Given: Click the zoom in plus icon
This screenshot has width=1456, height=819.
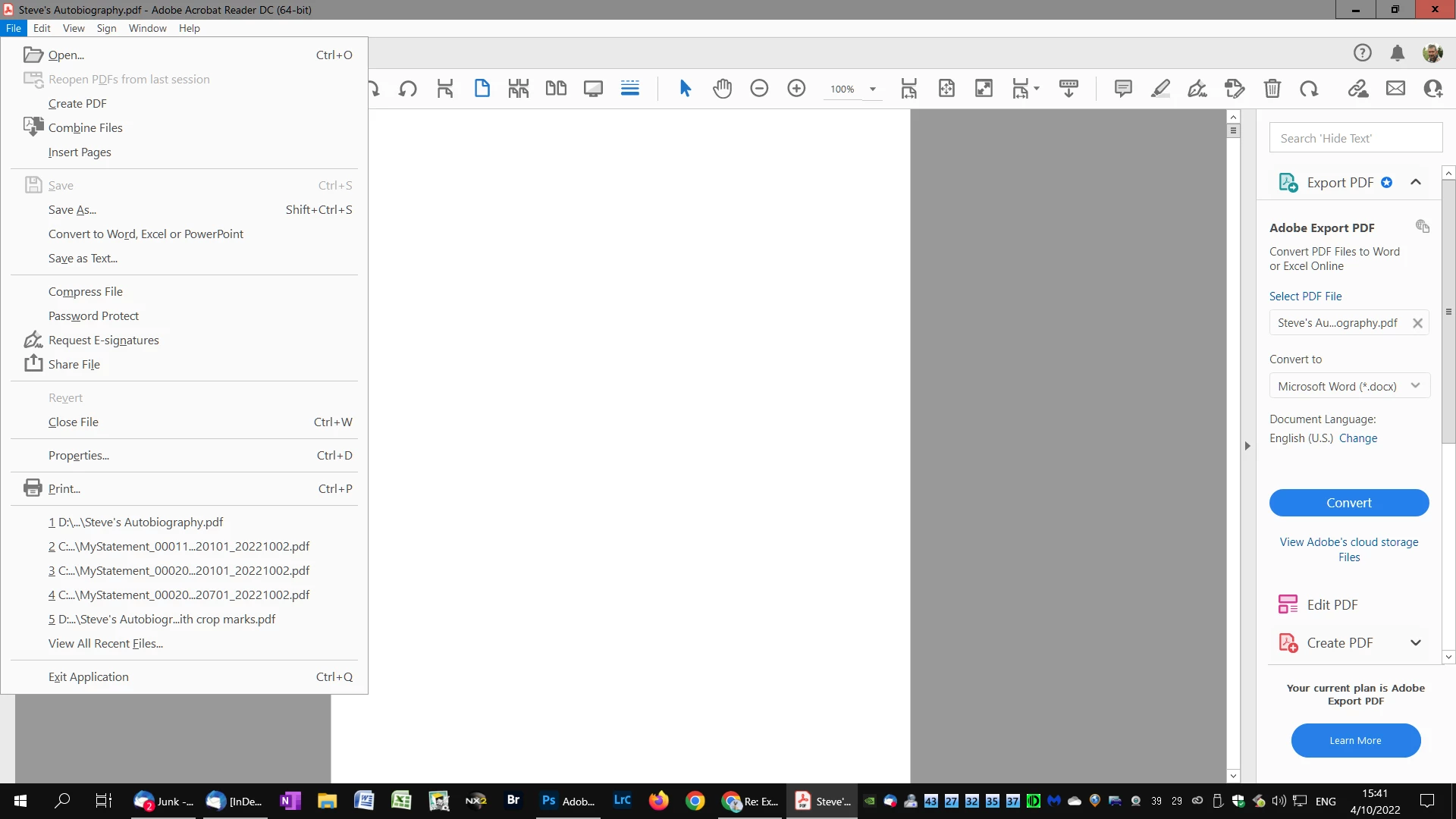Looking at the screenshot, I should tap(796, 89).
